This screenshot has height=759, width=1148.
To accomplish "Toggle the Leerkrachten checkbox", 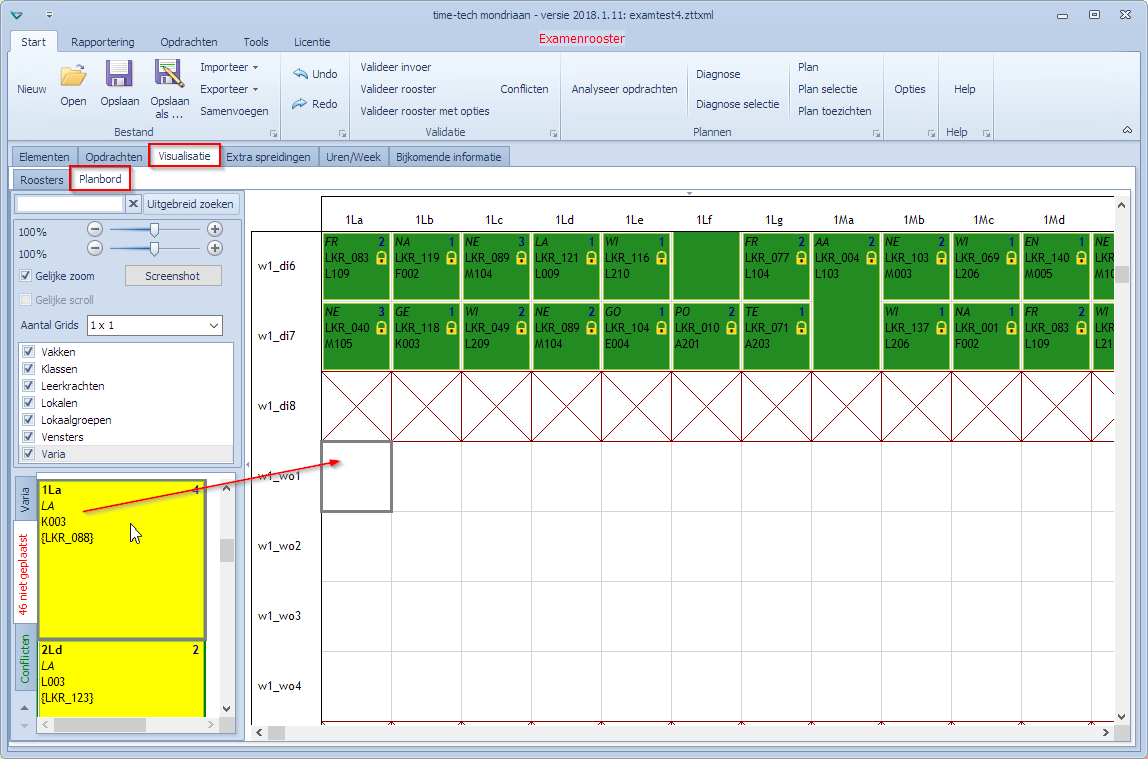I will (x=29, y=386).
